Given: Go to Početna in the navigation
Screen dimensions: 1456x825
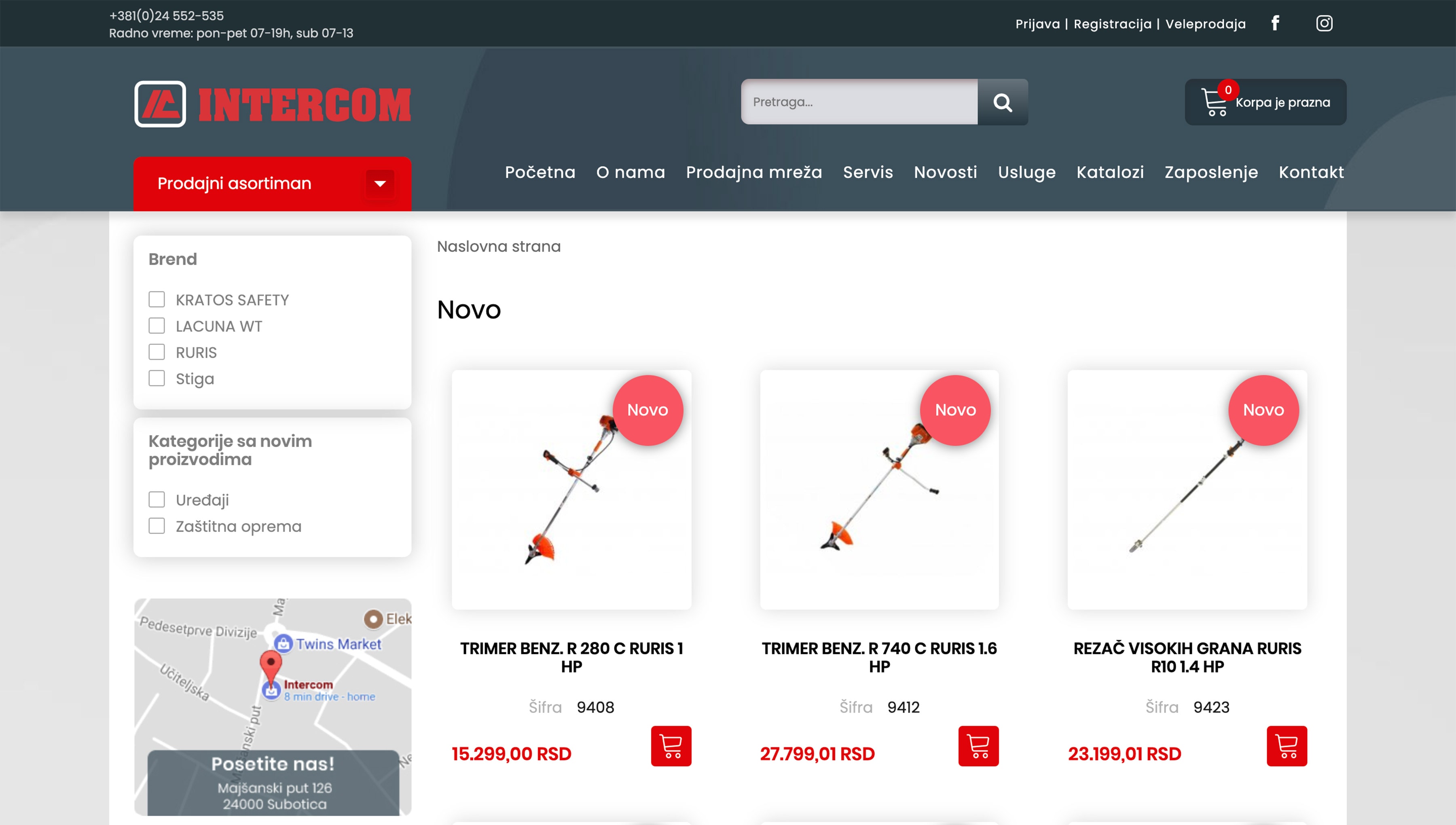Looking at the screenshot, I should pos(540,172).
